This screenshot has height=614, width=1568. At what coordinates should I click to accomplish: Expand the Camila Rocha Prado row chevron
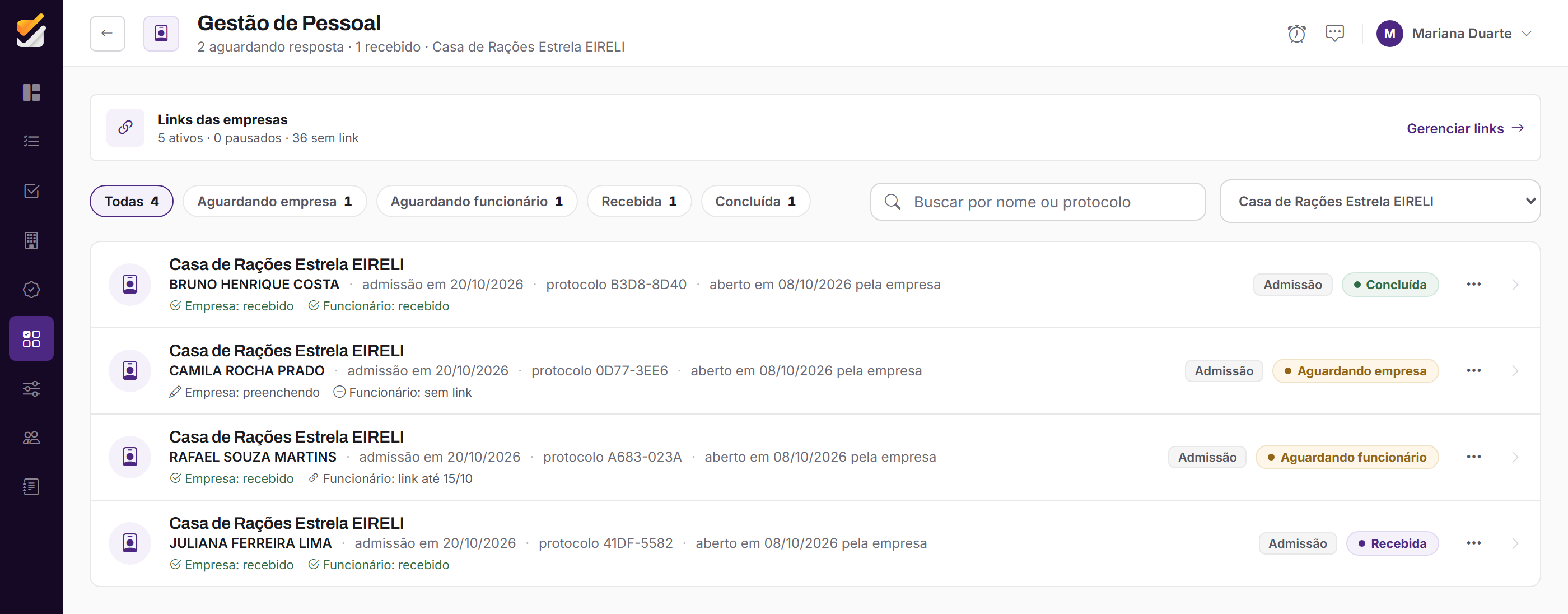[1515, 371]
